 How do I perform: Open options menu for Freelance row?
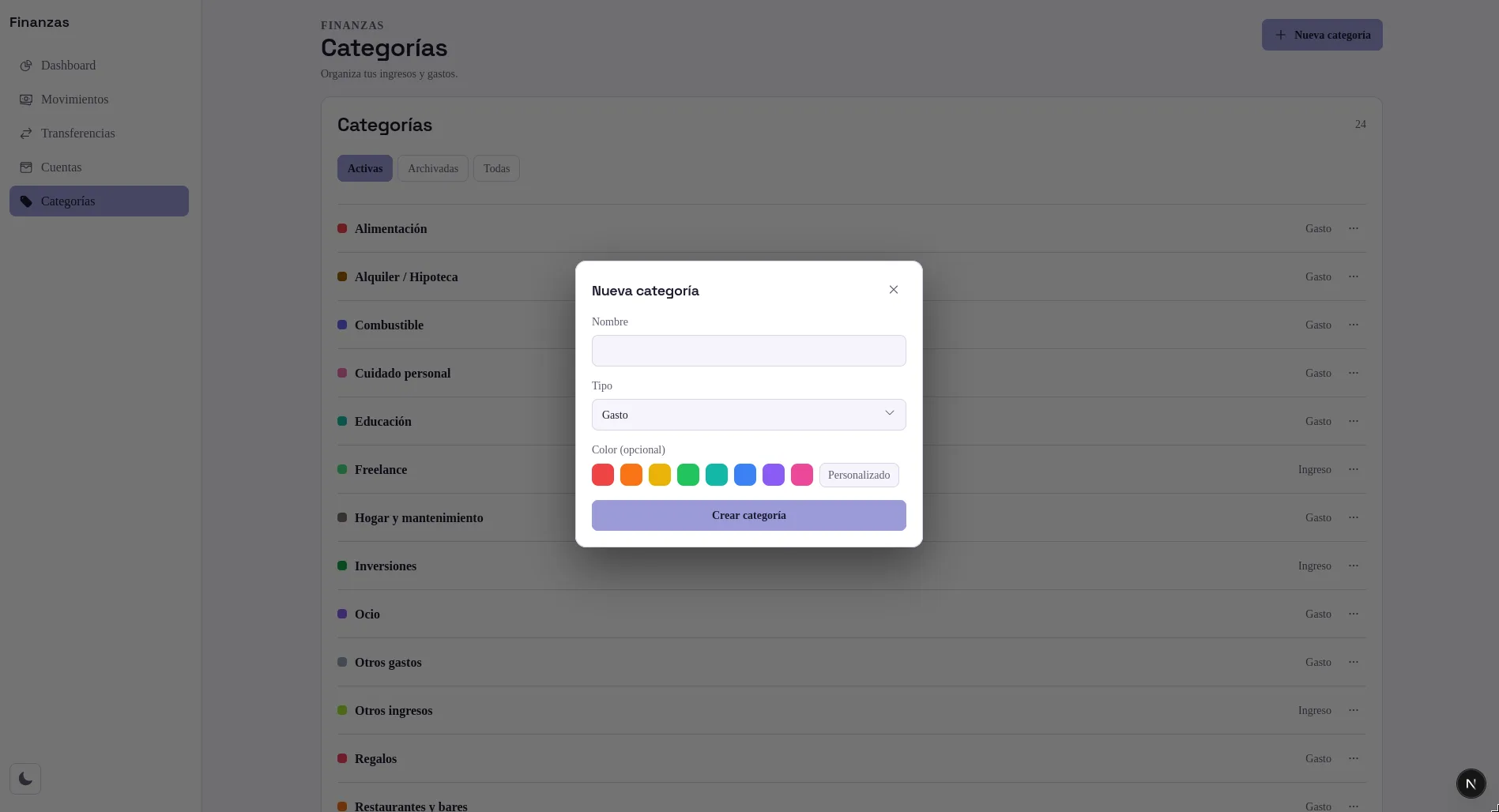[x=1354, y=469]
